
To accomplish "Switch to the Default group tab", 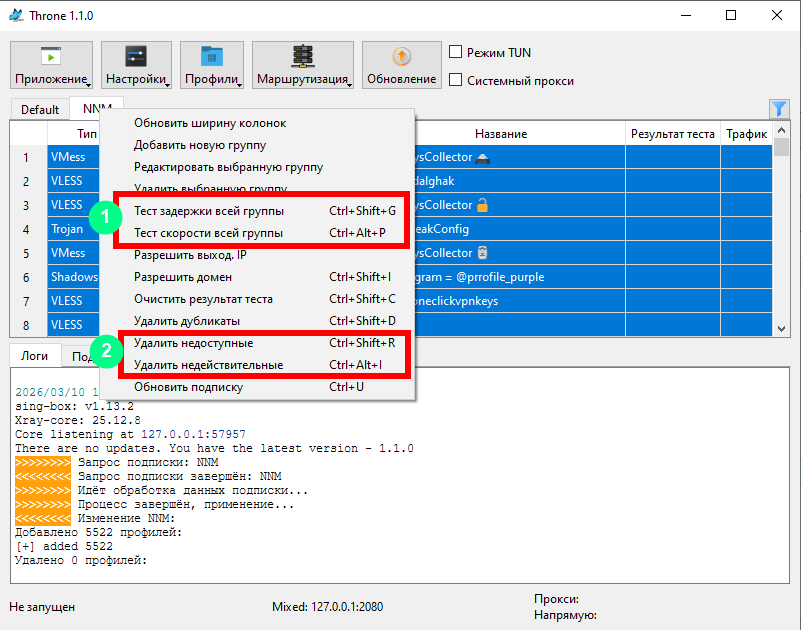I will [40, 110].
